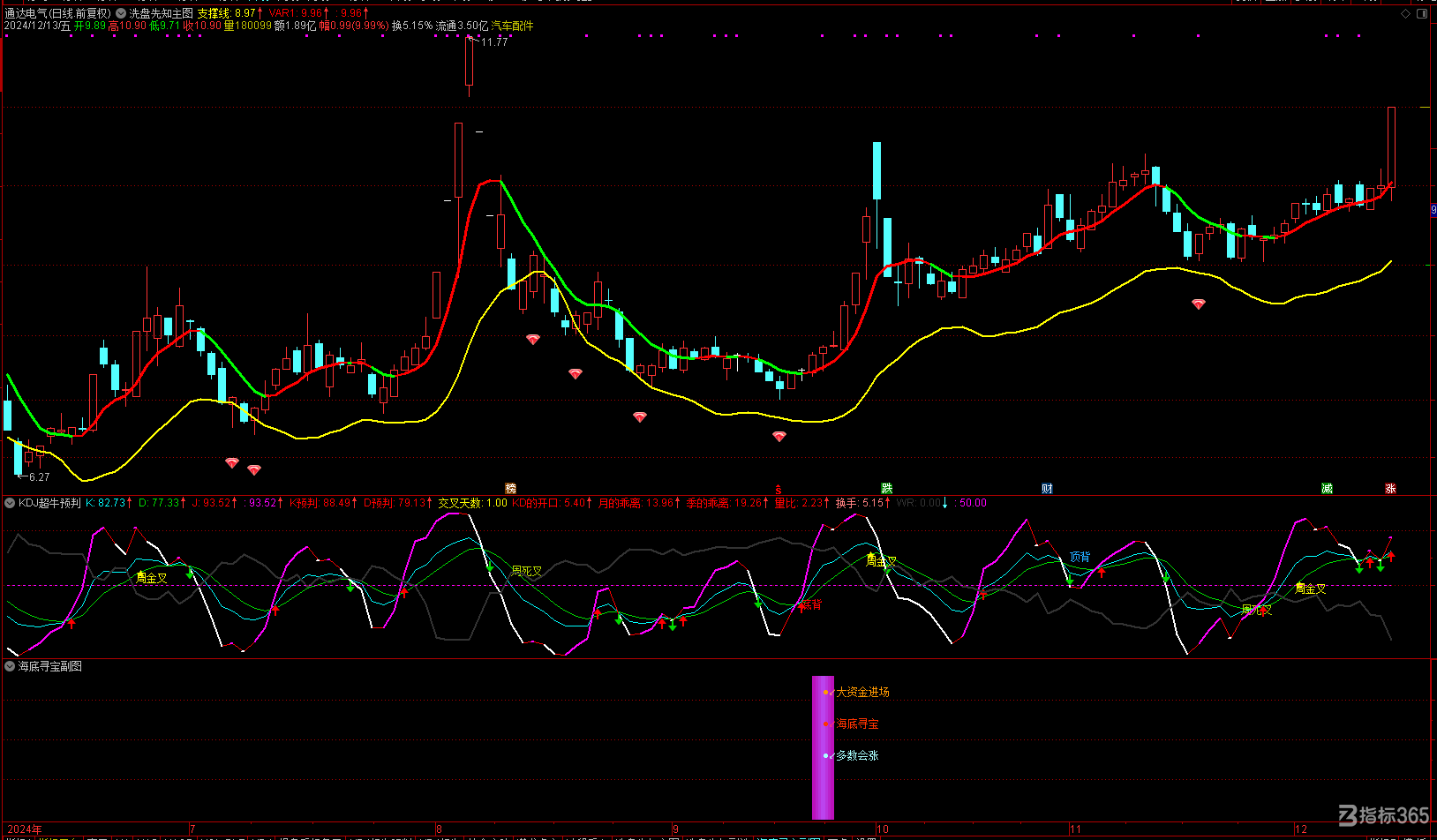This screenshot has width=1437, height=840.
Task: Click the month 10 marker on time axis
Action: pyautogui.click(x=883, y=829)
